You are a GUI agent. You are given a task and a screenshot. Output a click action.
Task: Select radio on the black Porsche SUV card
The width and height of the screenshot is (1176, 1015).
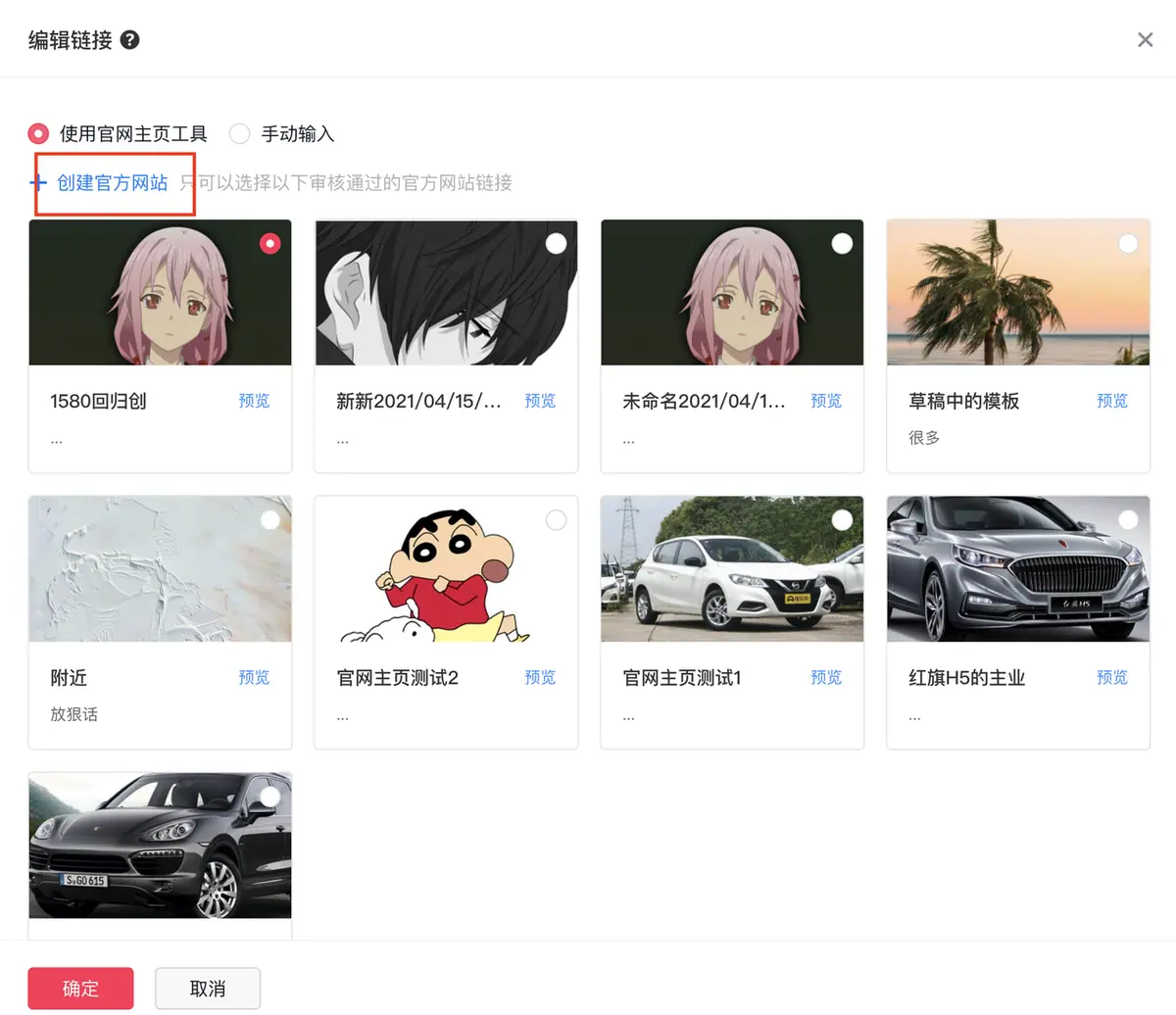pyautogui.click(x=269, y=796)
